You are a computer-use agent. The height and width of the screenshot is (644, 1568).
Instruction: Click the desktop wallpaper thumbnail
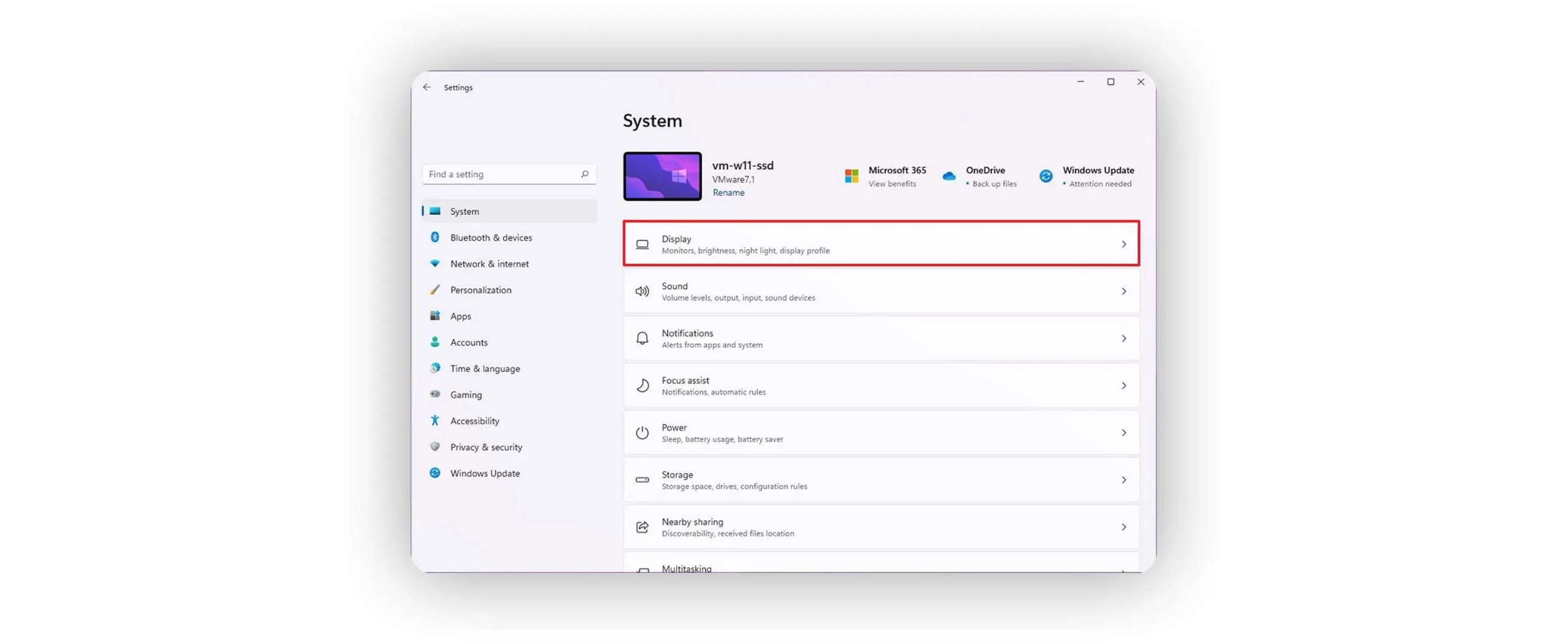[662, 176]
